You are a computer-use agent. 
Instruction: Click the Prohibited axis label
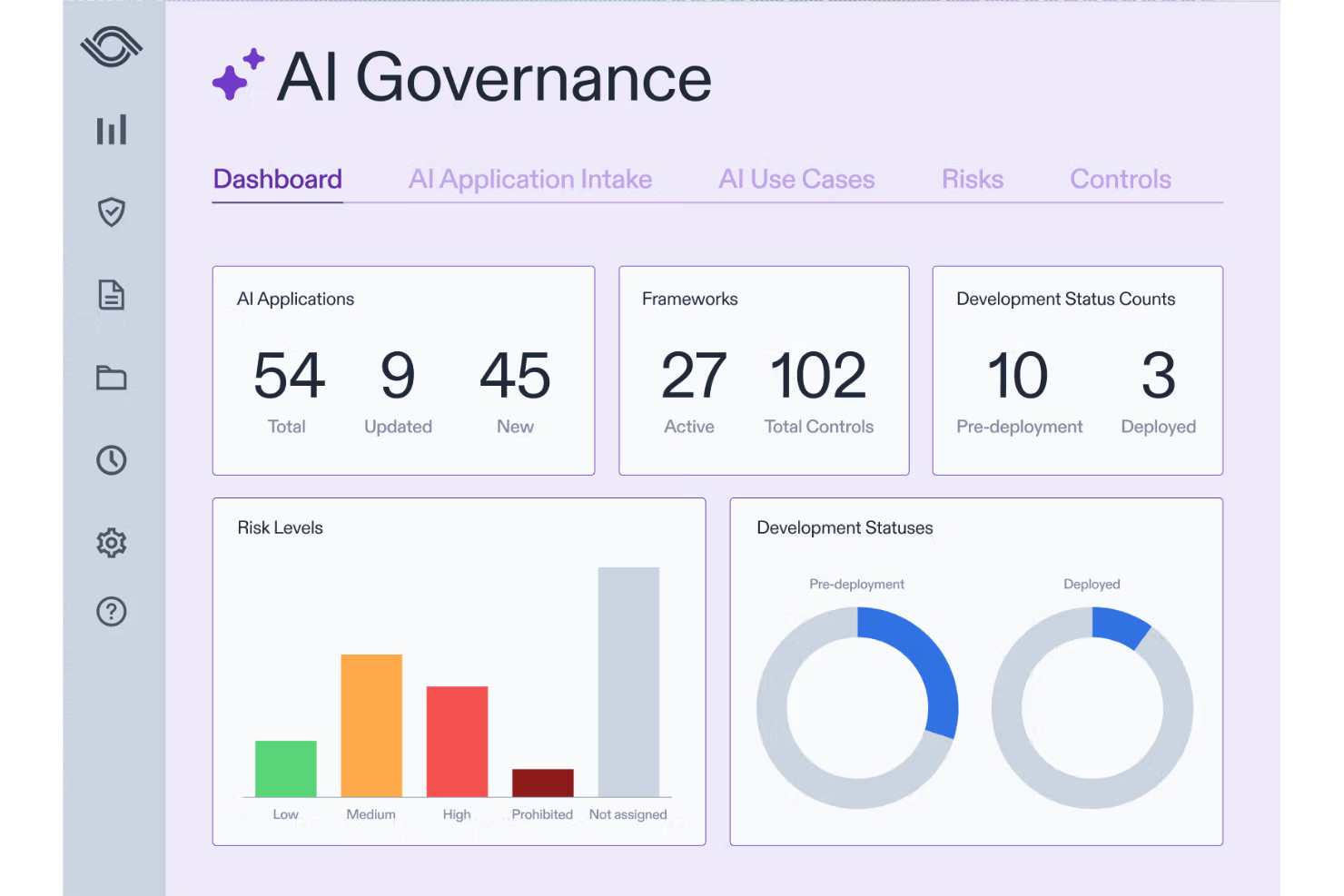pos(542,814)
